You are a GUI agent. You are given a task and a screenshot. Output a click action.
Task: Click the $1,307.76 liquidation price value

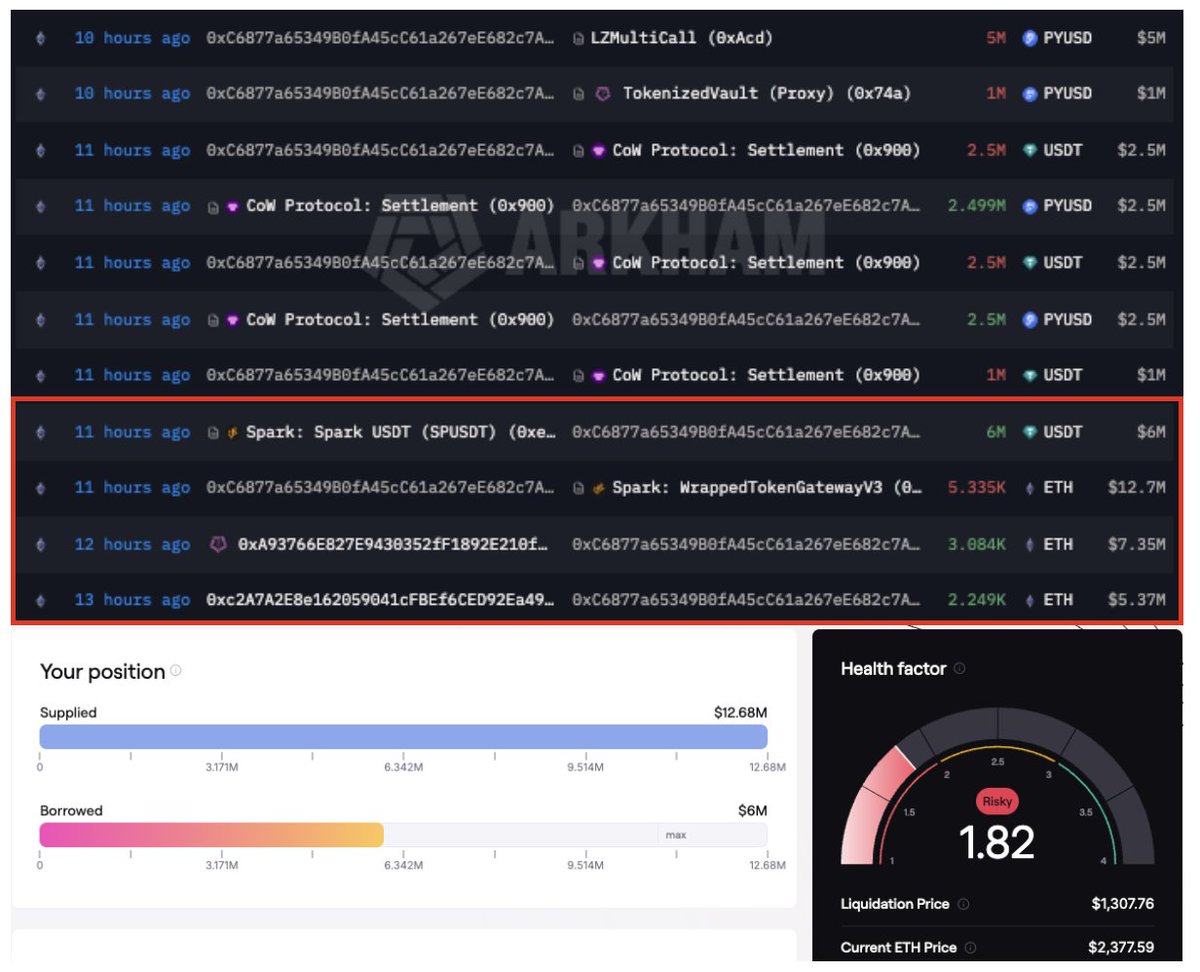click(1123, 904)
